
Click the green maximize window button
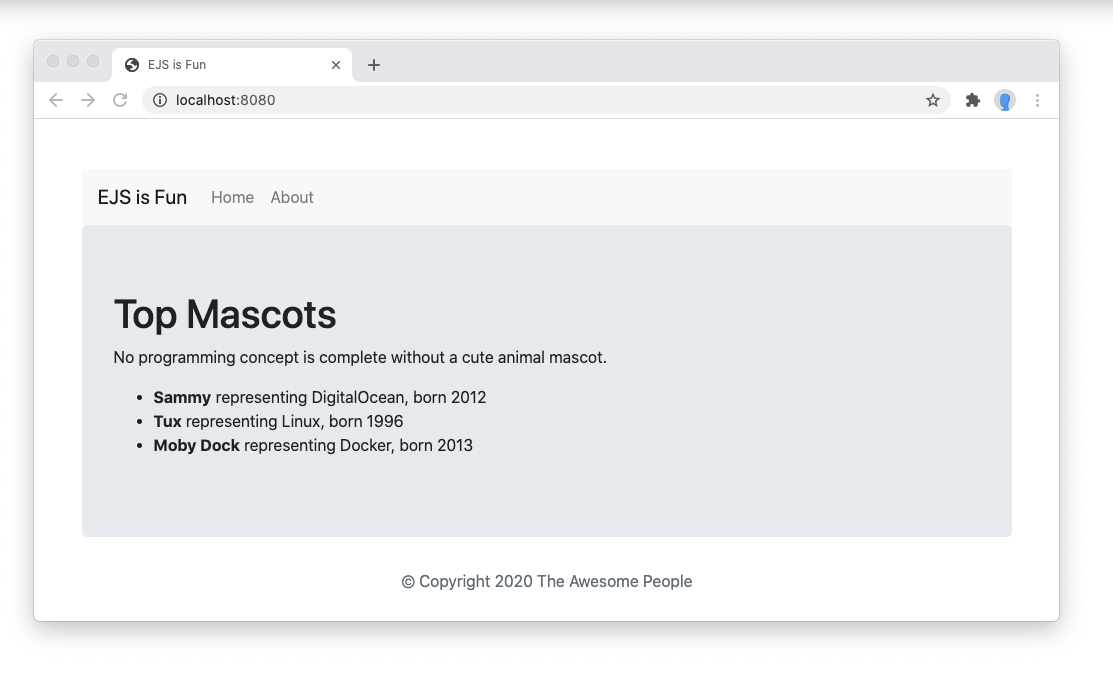pos(93,61)
